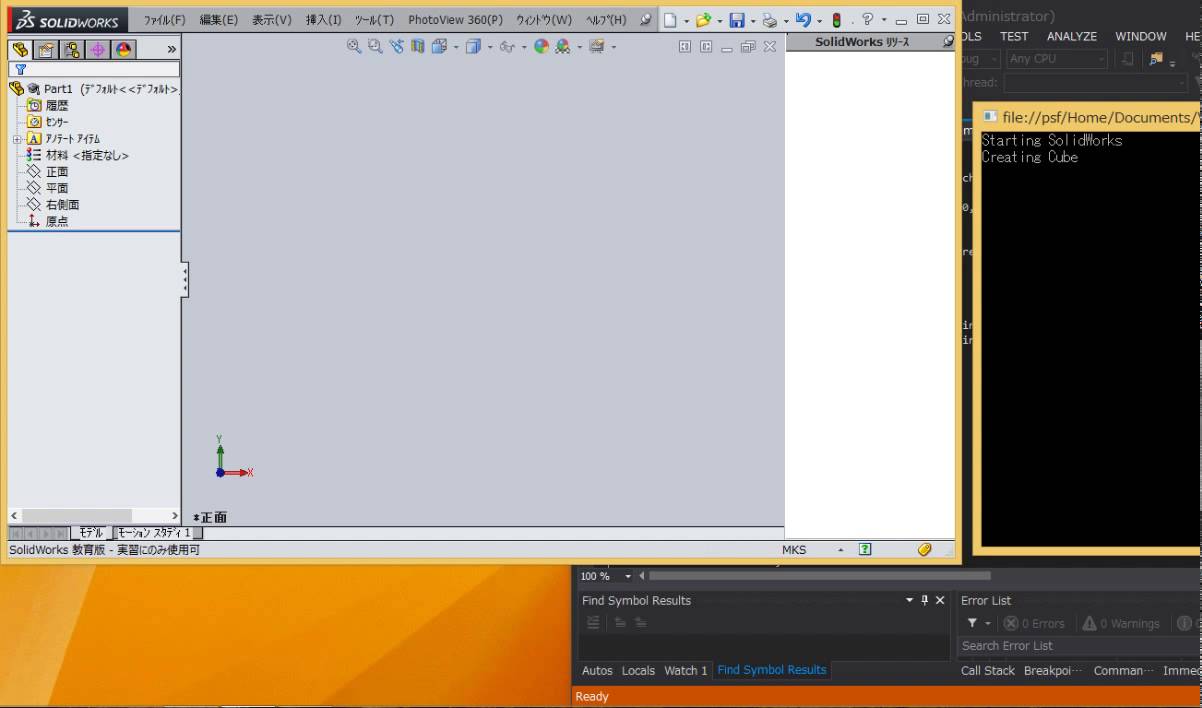Toggle auto-hide pin on Find Symbol Results
1202x708 pixels.
(x=924, y=600)
